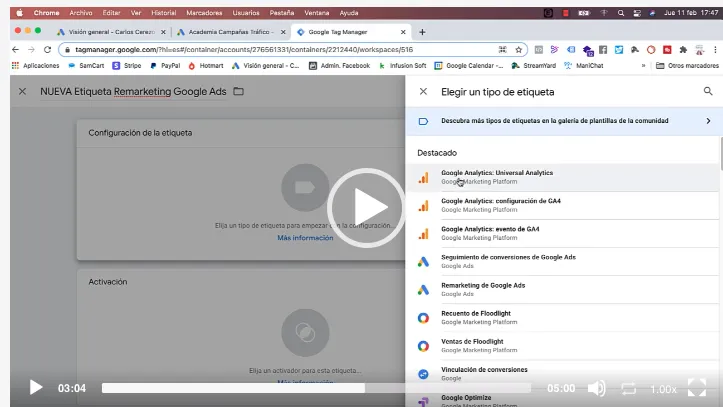Click the evento de GA4 Analytics icon
The height and width of the screenshot is (407, 723).
coord(423,234)
